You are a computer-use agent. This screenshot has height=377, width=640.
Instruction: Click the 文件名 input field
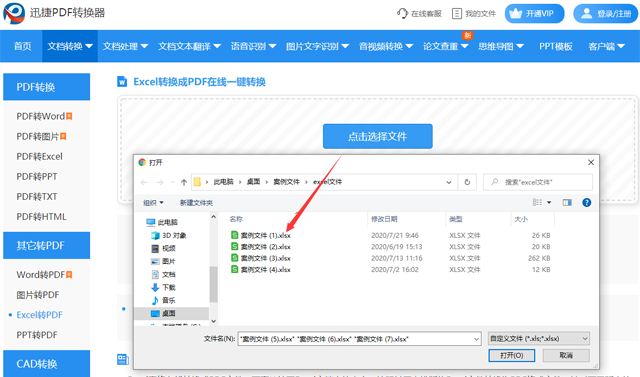pyautogui.click(x=360, y=339)
